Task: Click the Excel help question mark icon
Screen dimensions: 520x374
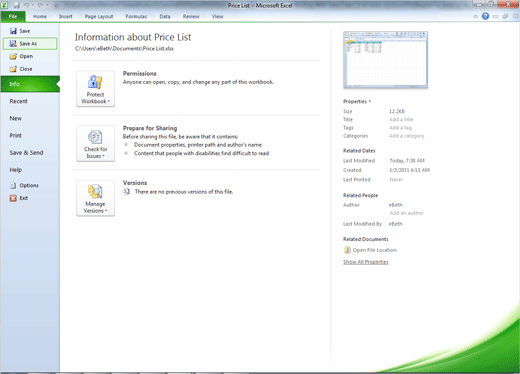Action: pos(485,16)
